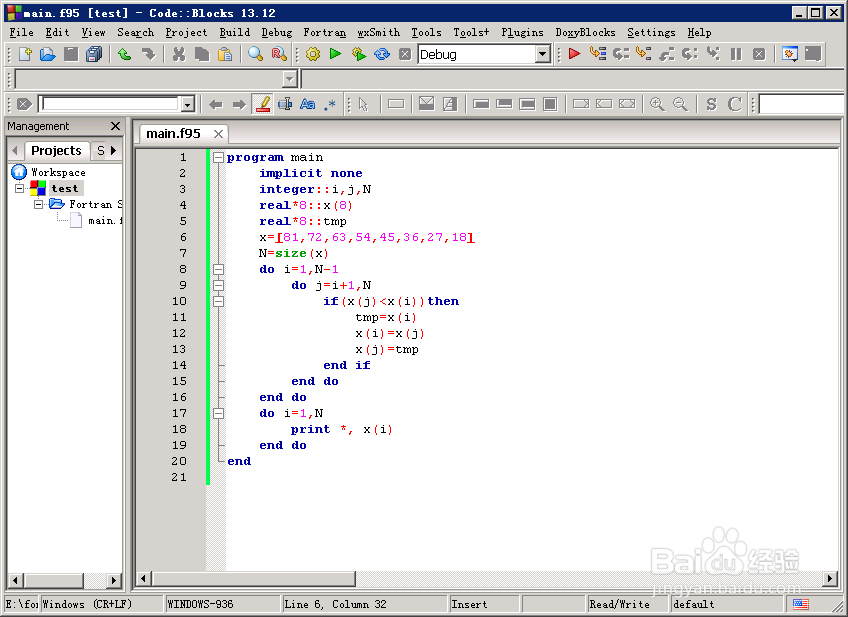Image resolution: width=848 pixels, height=617 pixels.
Task: Open the Build menu
Action: tap(235, 32)
